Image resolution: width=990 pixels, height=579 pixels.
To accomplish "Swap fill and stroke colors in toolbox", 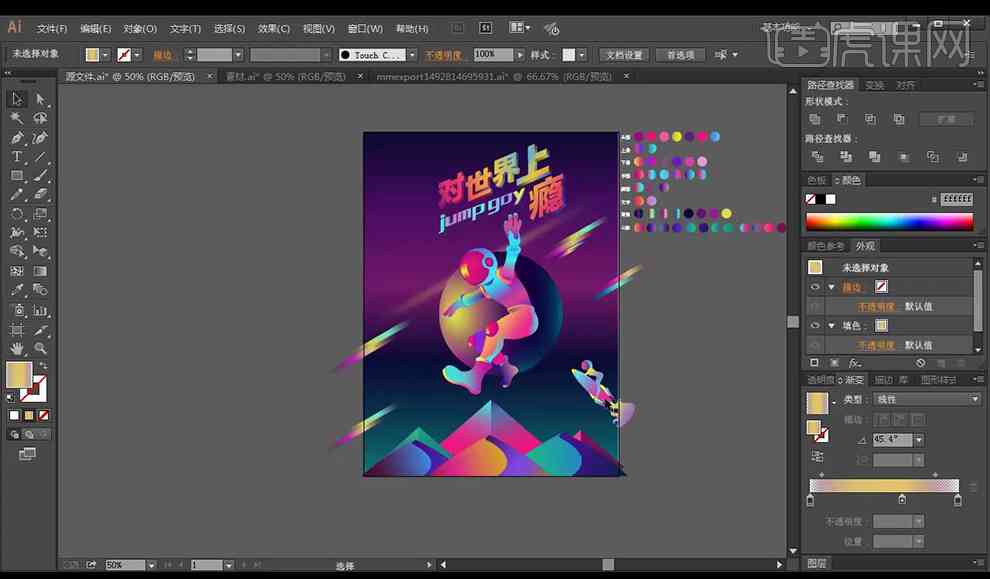I will (x=44, y=366).
